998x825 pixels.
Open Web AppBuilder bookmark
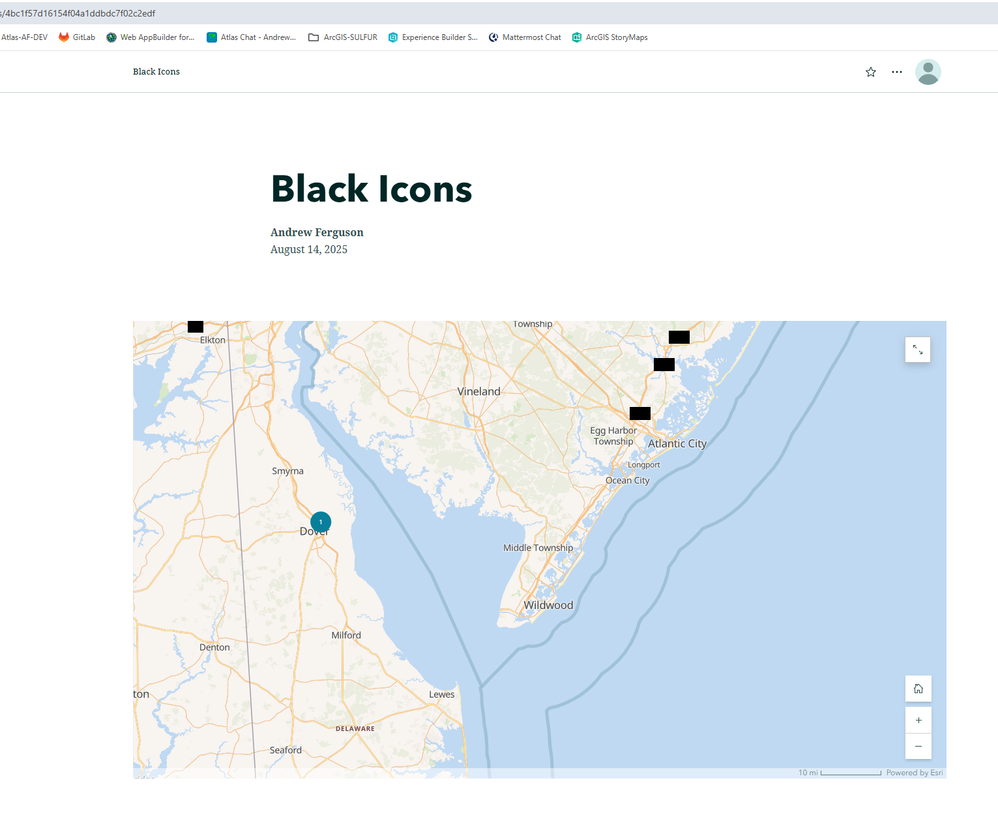[x=150, y=37]
